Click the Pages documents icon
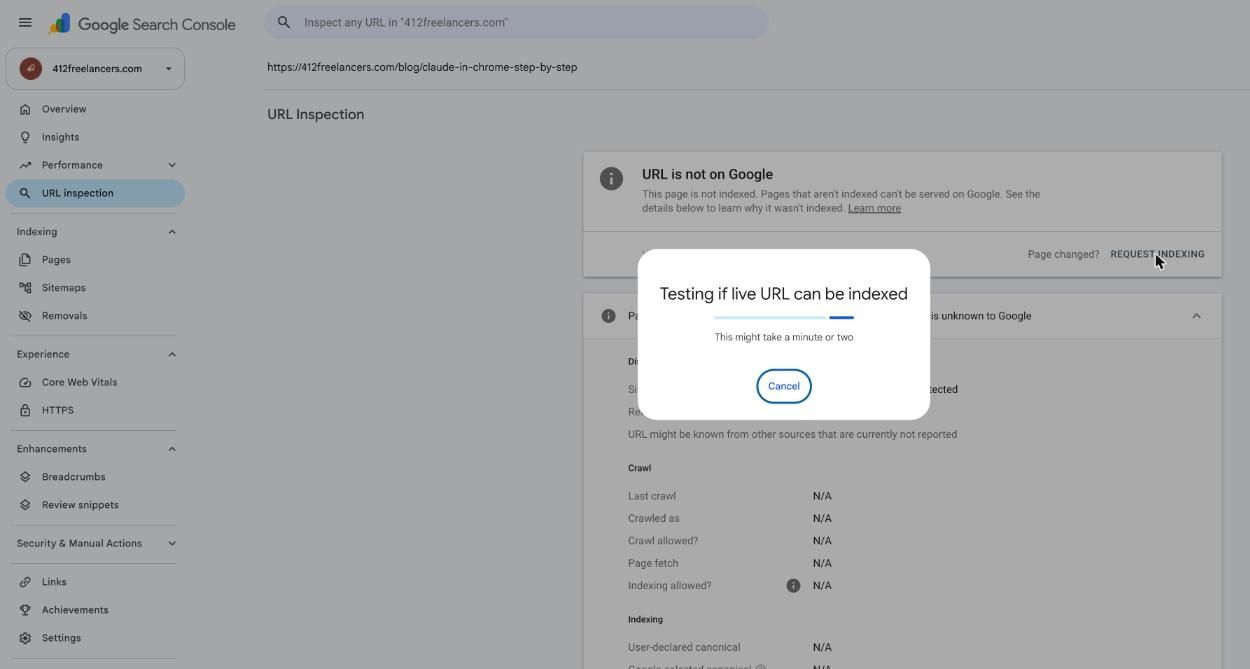The width and height of the screenshot is (1250, 669). tap(25, 260)
